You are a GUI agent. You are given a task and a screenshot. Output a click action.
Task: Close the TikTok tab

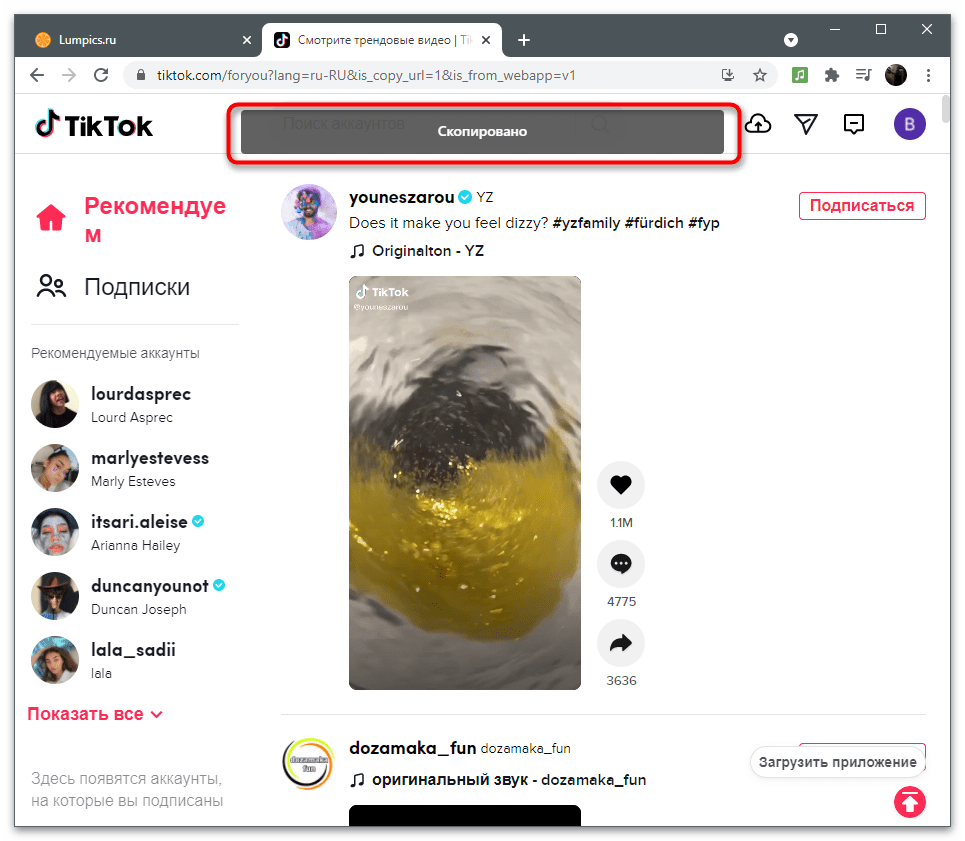486,40
